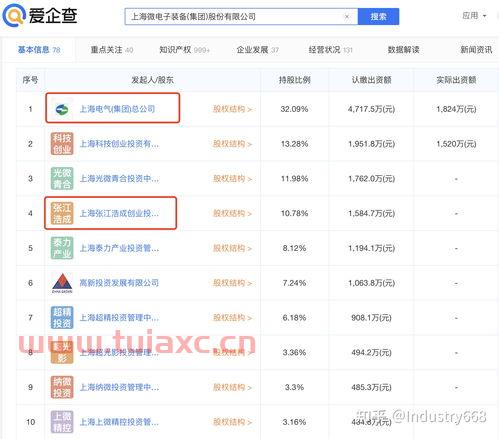Open 上海超精投资管理中... link
499x439 pixels.
pos(119,318)
